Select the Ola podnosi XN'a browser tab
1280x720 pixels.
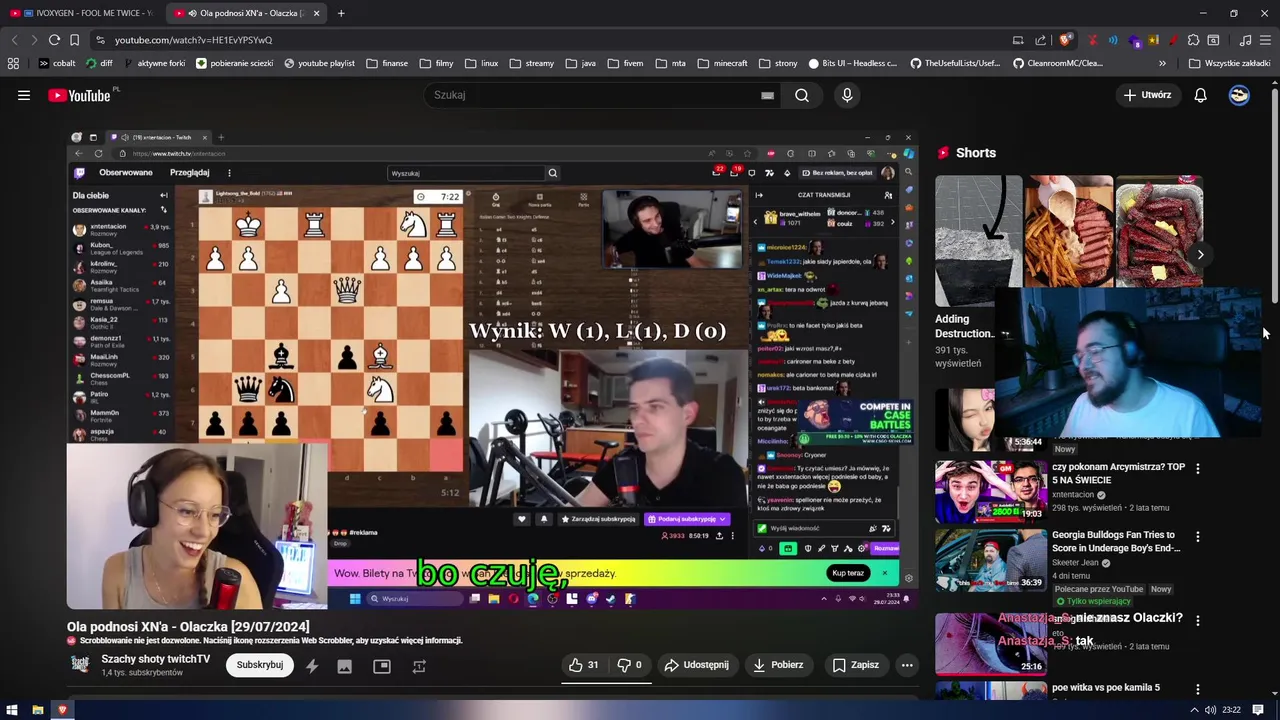[245, 13]
